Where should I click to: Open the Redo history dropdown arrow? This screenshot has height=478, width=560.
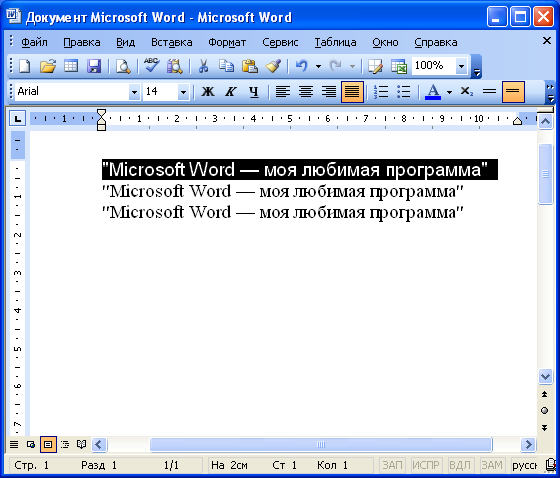pos(352,66)
